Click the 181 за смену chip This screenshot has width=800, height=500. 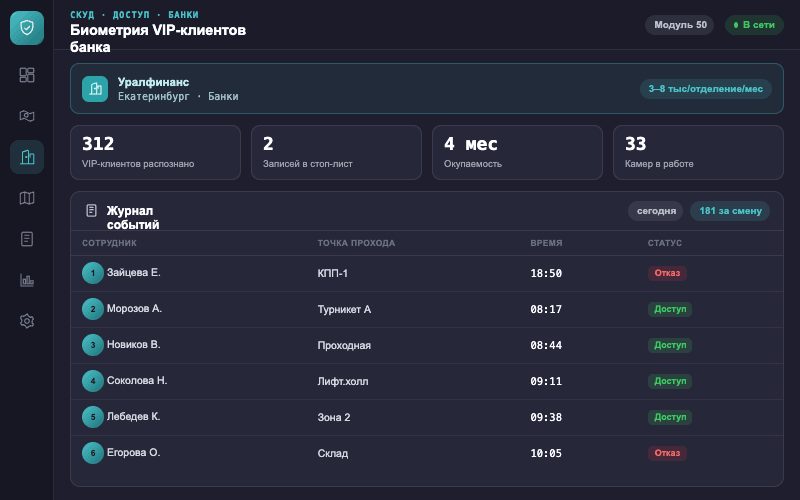point(730,211)
